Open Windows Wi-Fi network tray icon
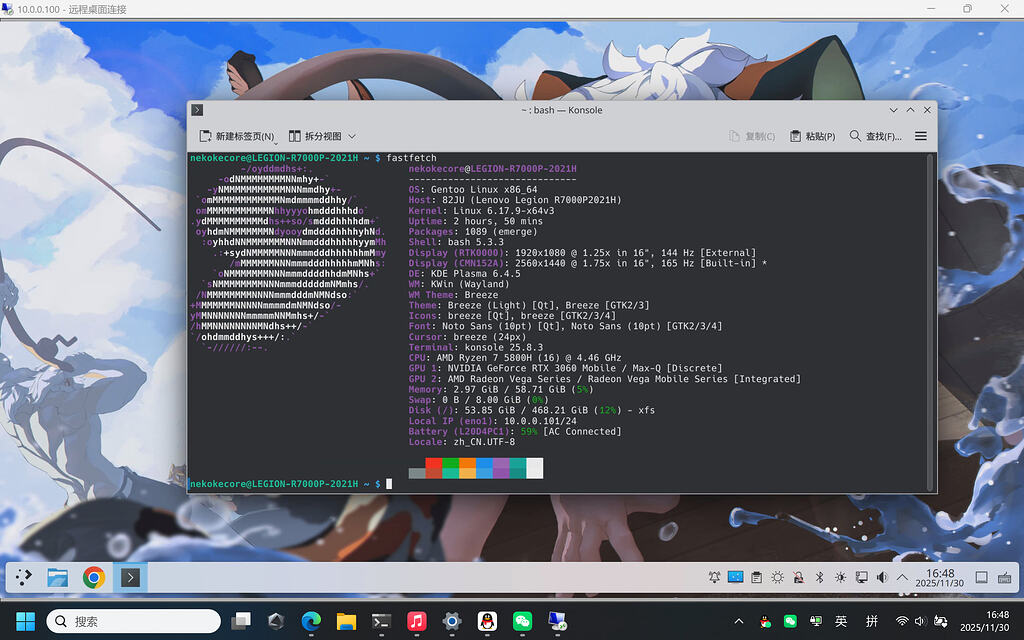 coord(902,621)
